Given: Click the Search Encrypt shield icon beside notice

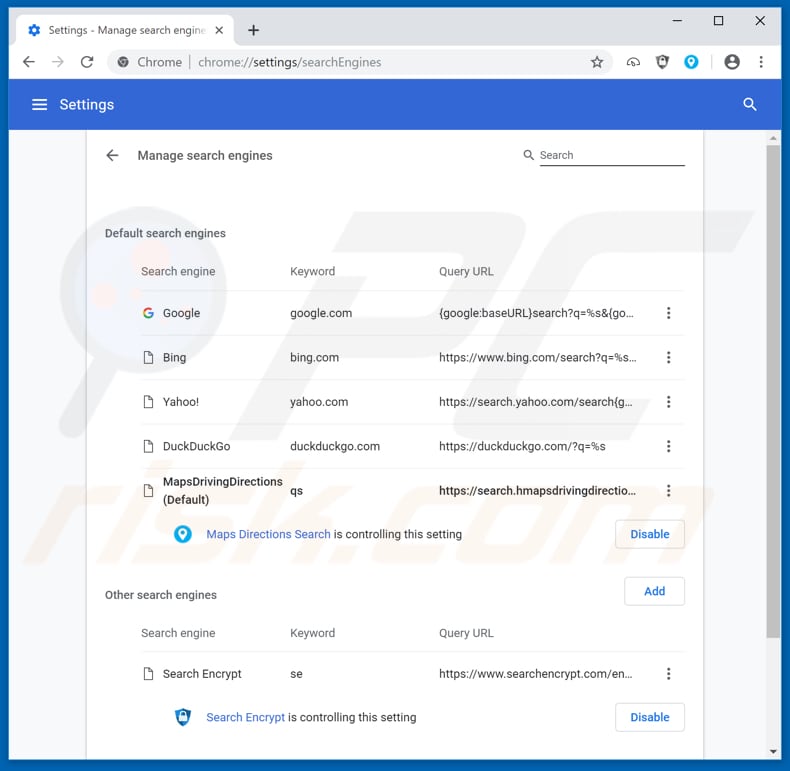Looking at the screenshot, I should tap(183, 717).
